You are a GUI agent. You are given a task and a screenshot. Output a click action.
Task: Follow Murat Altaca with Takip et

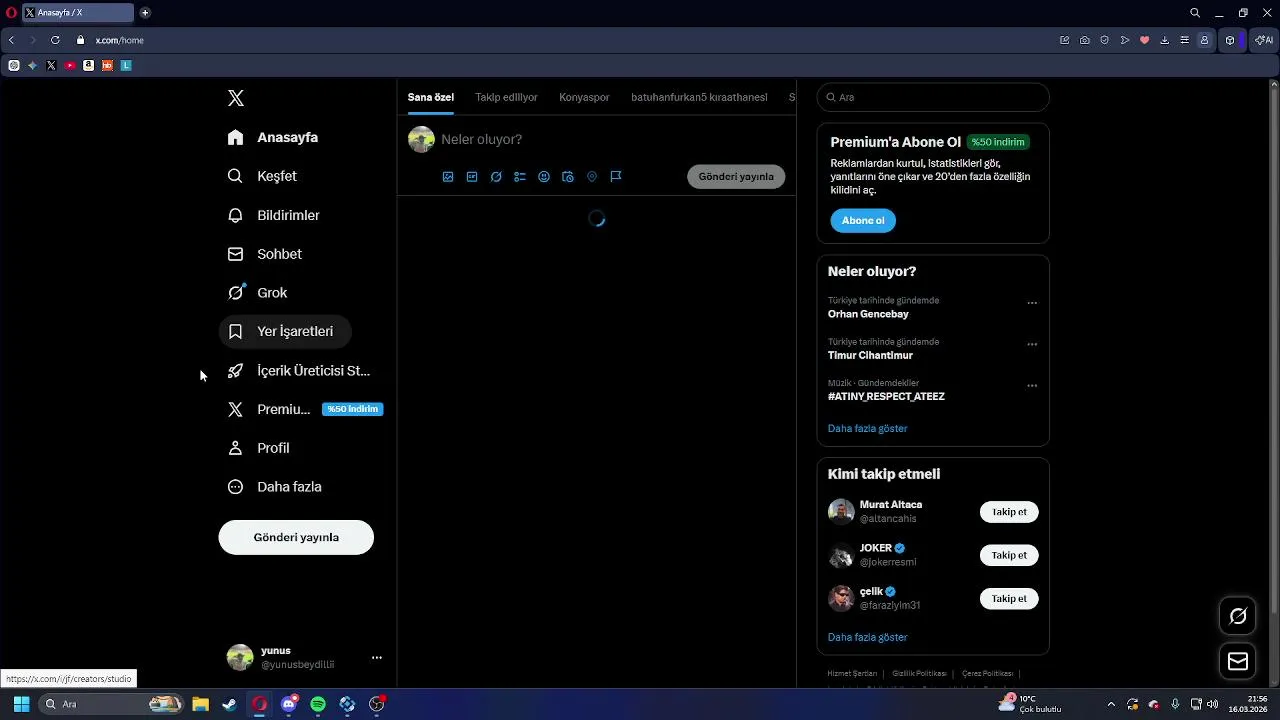click(x=1009, y=512)
